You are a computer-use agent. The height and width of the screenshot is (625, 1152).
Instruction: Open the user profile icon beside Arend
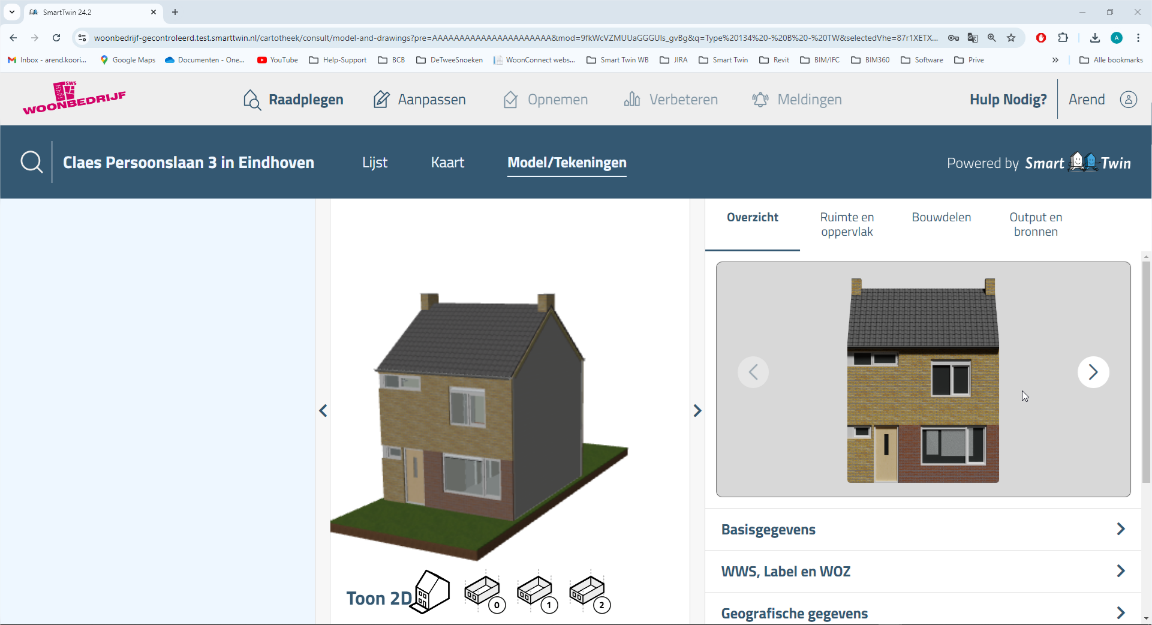click(1128, 99)
